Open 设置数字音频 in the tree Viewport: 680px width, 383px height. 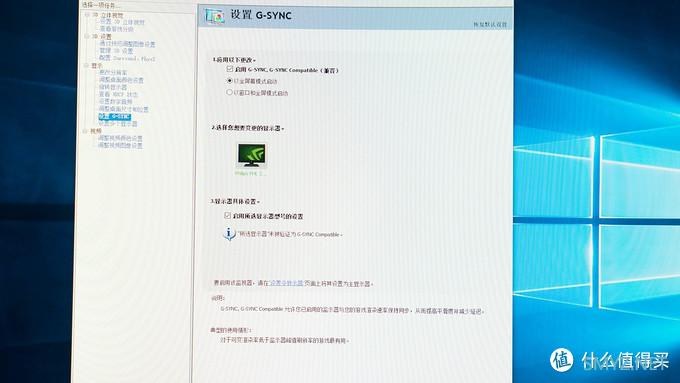tap(115, 101)
